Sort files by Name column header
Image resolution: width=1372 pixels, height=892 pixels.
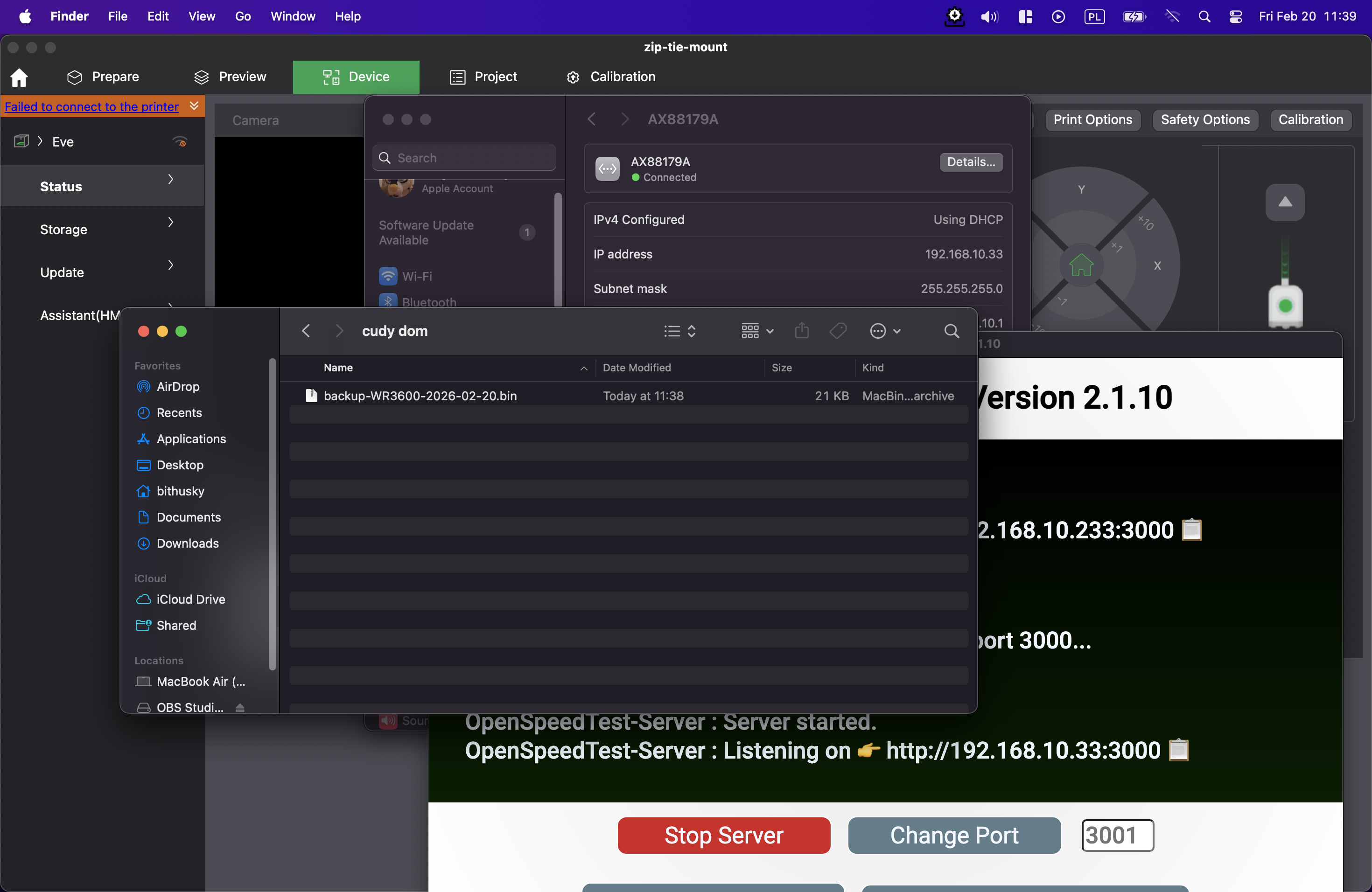(338, 368)
